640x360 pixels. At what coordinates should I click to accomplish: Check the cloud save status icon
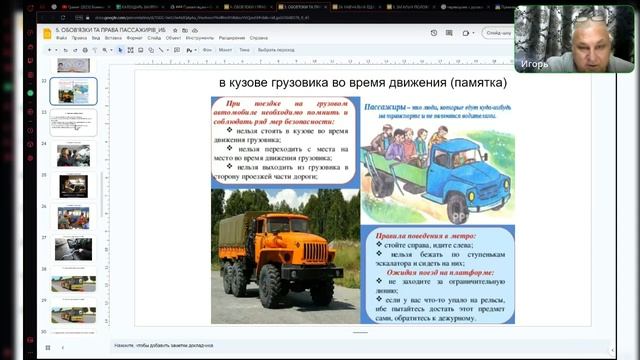pos(195,30)
